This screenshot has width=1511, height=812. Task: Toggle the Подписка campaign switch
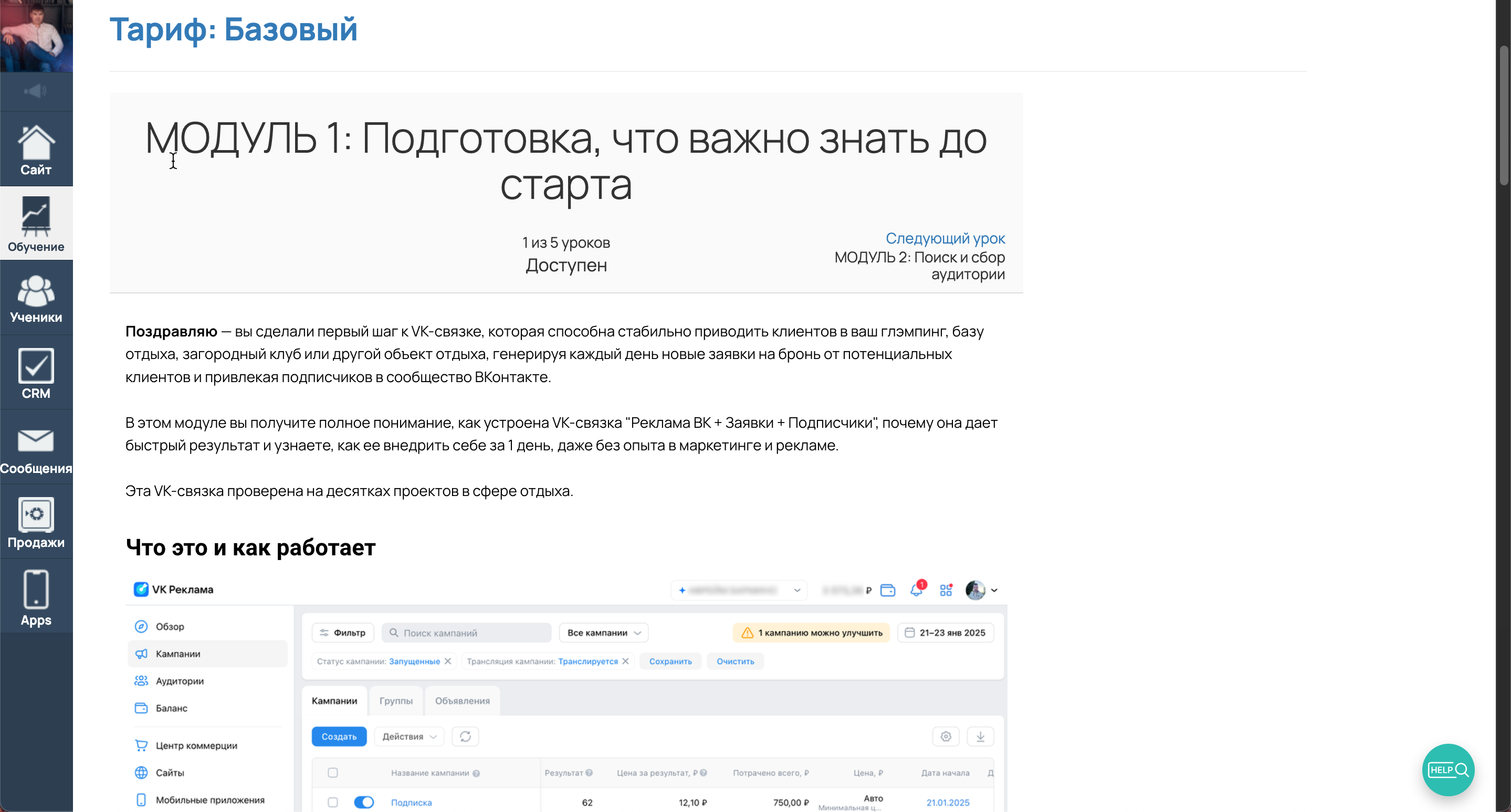(364, 802)
